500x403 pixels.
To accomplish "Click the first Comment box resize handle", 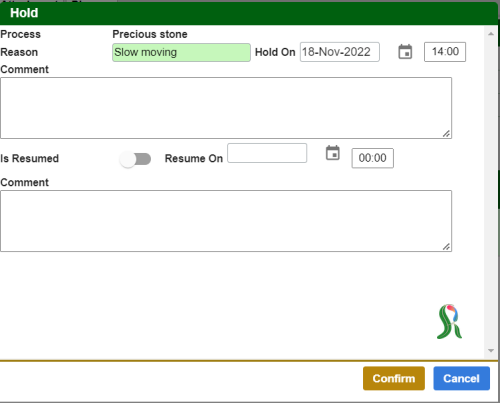I will [446, 133].
